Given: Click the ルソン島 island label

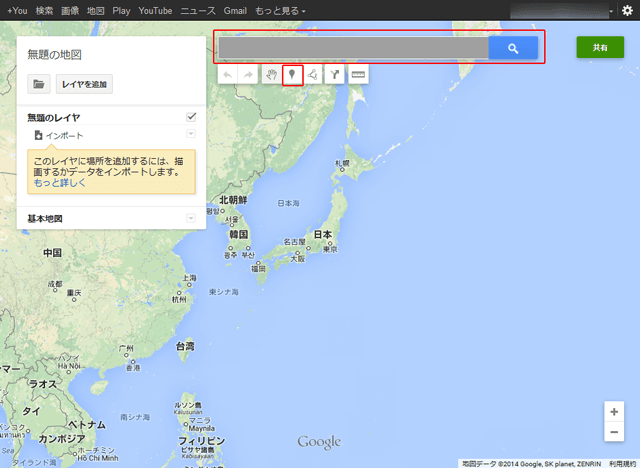Looking at the screenshot, I should click(188, 405).
